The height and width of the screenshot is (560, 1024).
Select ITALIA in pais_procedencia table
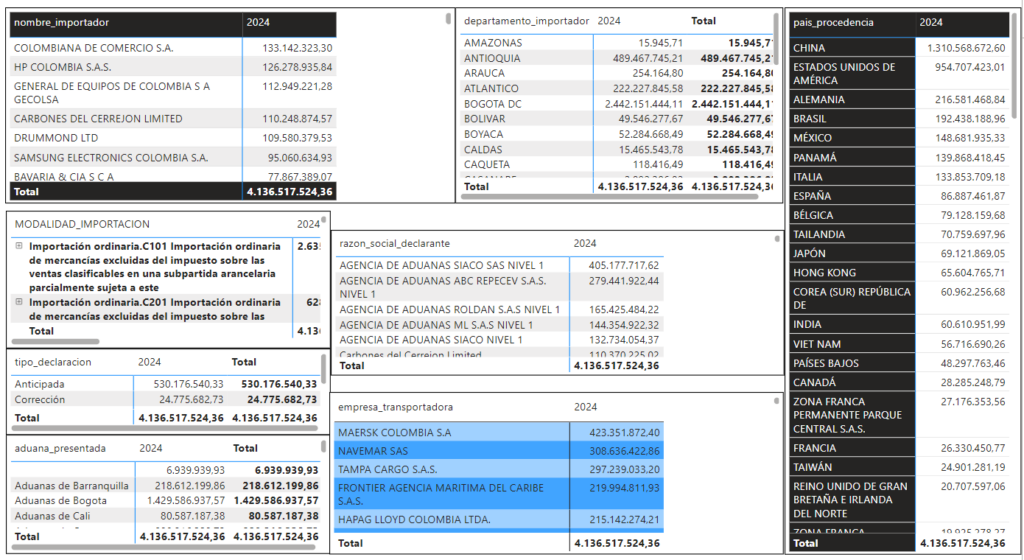[x=899, y=176]
